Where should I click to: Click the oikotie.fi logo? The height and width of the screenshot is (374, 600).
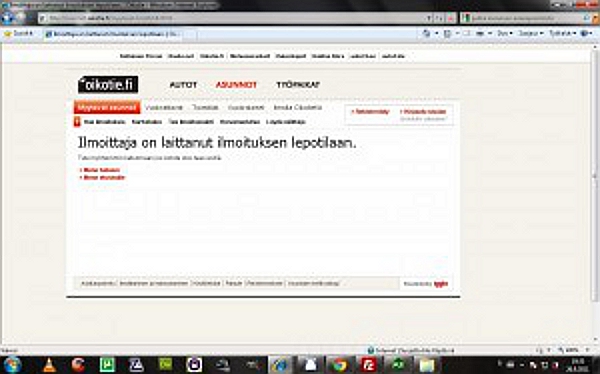[108, 85]
